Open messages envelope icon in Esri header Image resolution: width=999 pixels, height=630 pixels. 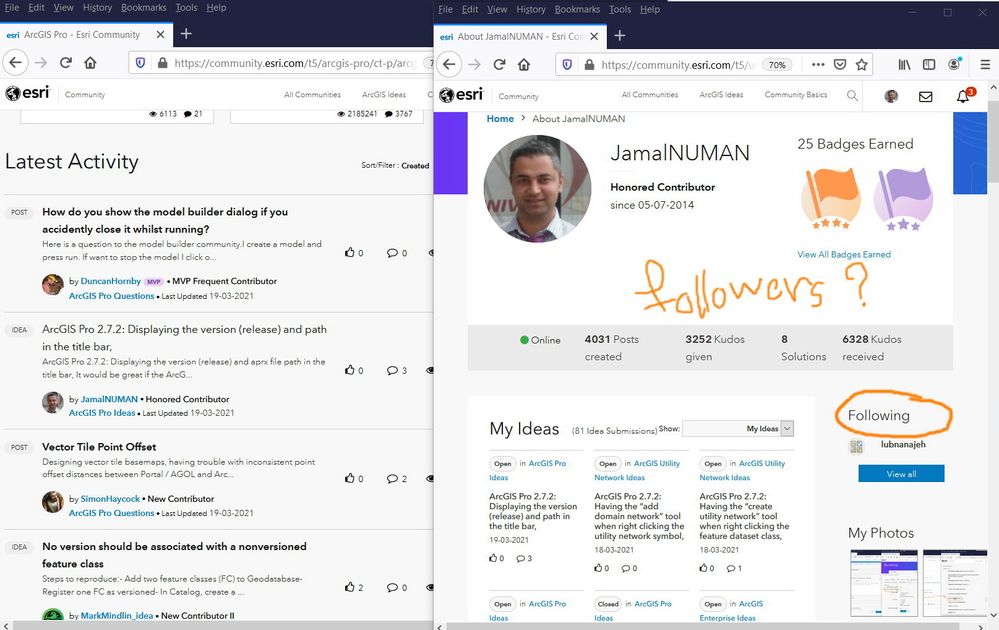coord(926,96)
